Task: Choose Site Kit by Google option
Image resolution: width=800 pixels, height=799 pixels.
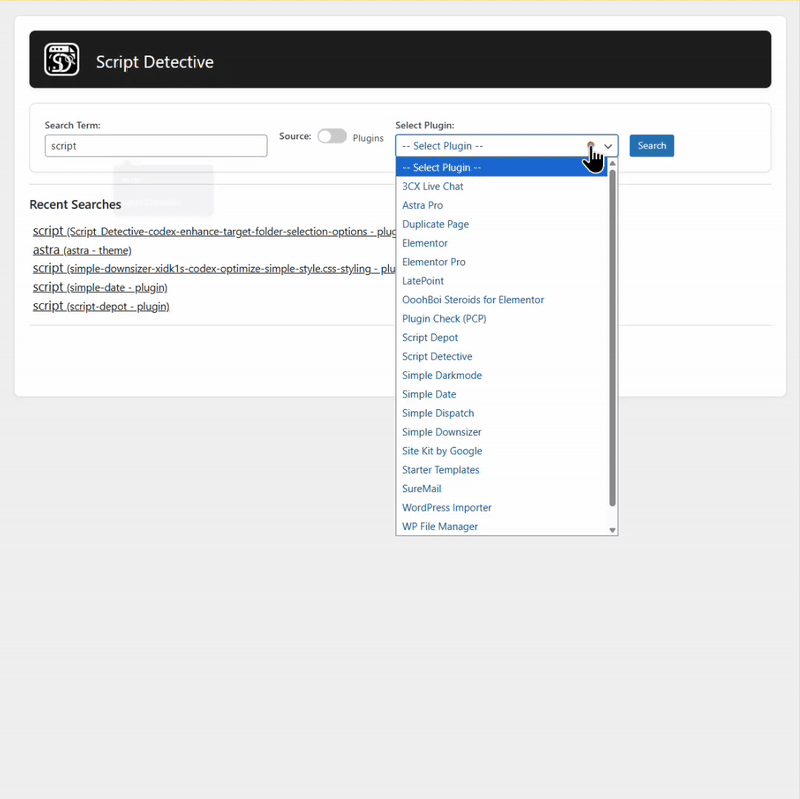Action: pyautogui.click(x=502, y=451)
